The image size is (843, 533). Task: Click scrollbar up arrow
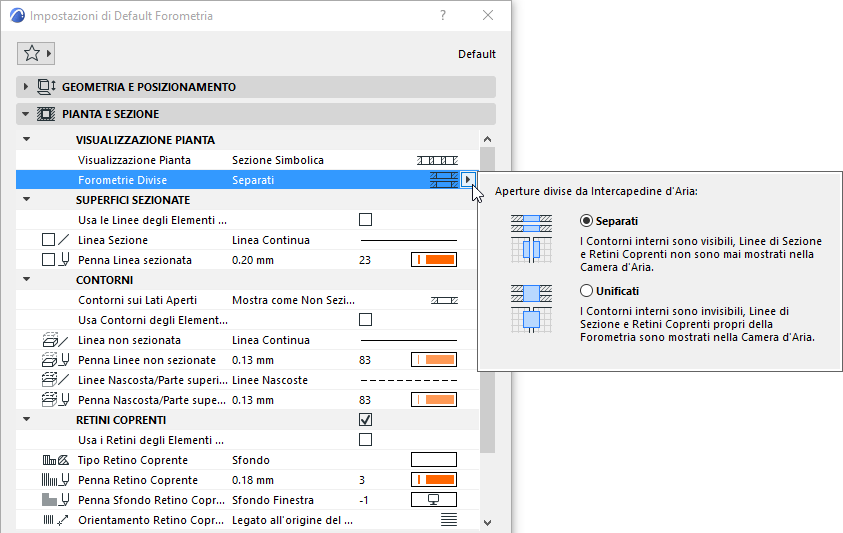pos(488,139)
